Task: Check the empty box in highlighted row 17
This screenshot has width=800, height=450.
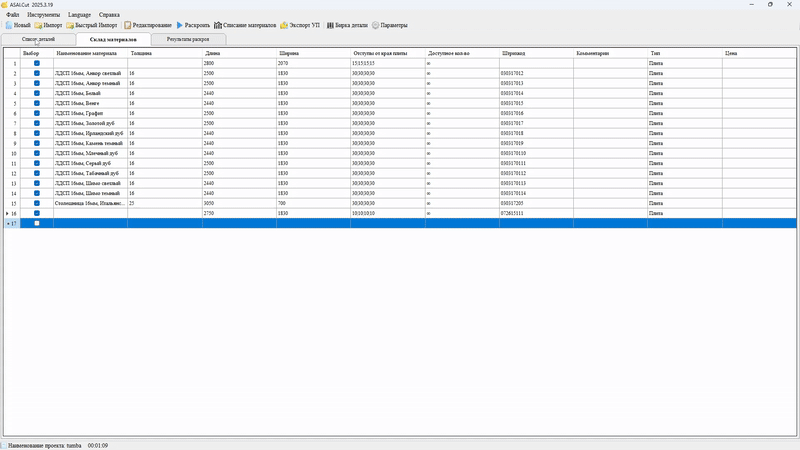Action: tap(37, 223)
